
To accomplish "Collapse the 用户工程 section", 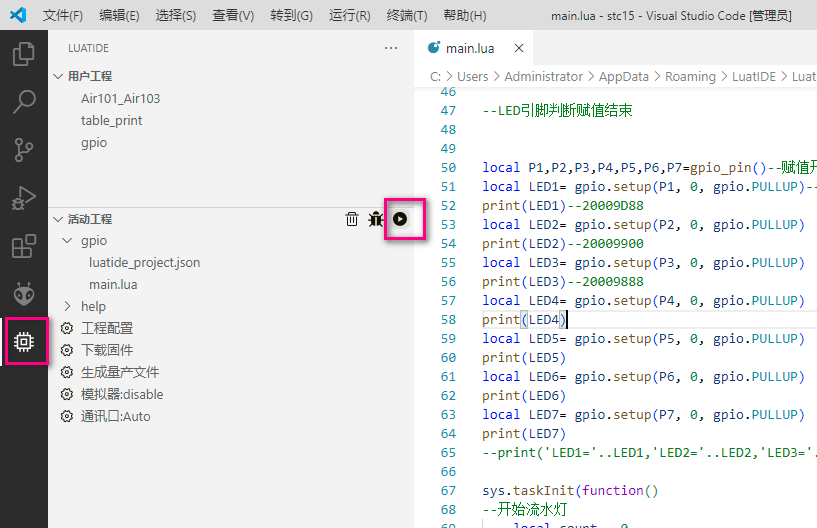I will click(58, 76).
